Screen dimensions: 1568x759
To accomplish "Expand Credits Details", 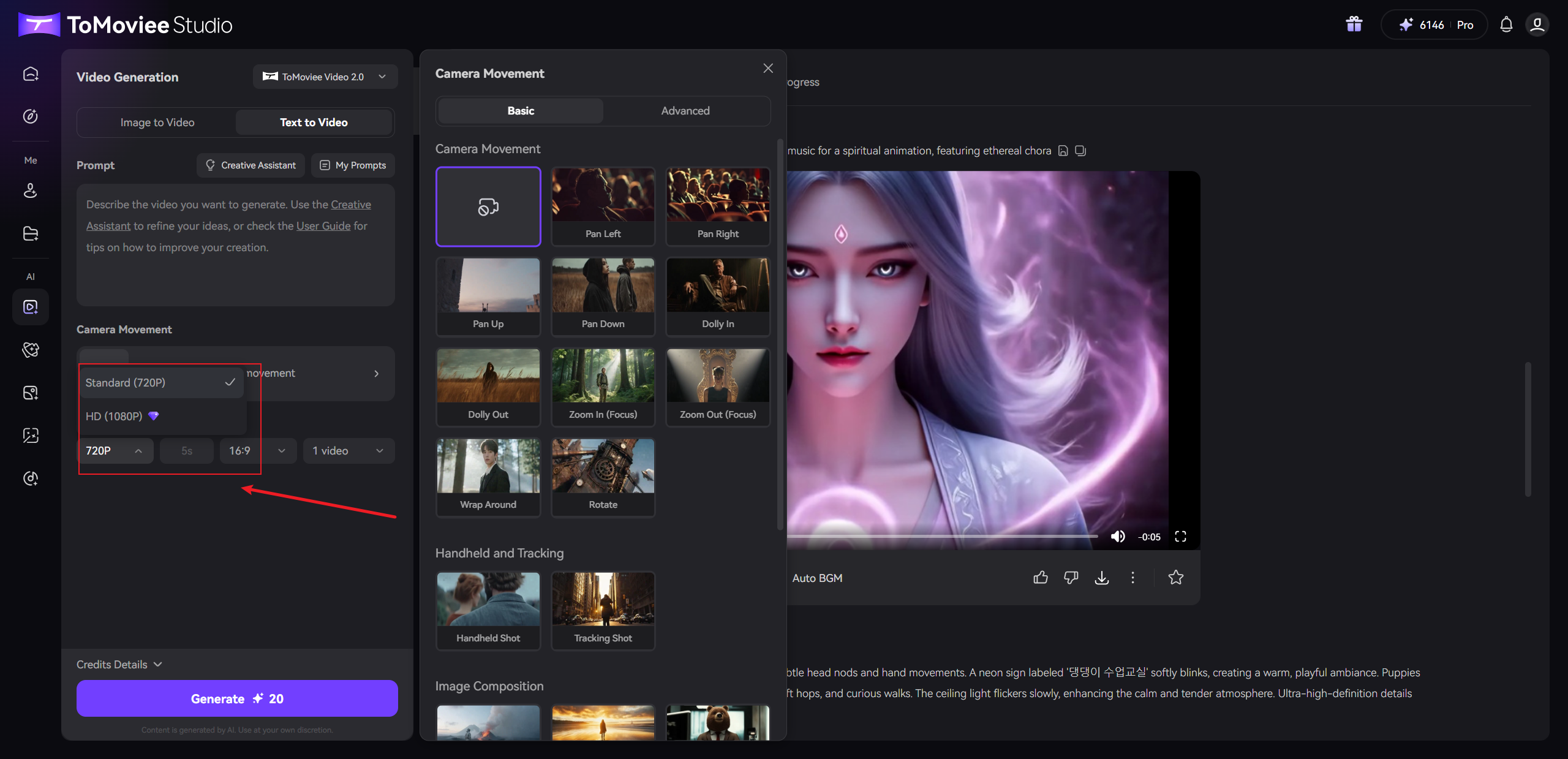I will tap(119, 664).
